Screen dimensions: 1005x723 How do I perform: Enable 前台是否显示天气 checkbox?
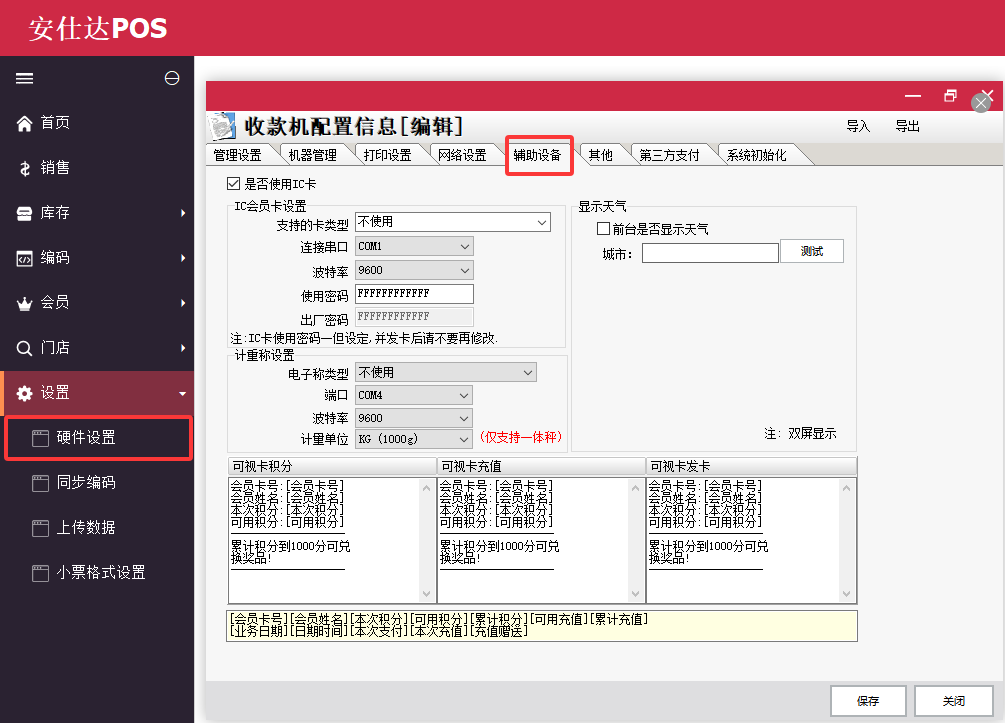point(603,228)
